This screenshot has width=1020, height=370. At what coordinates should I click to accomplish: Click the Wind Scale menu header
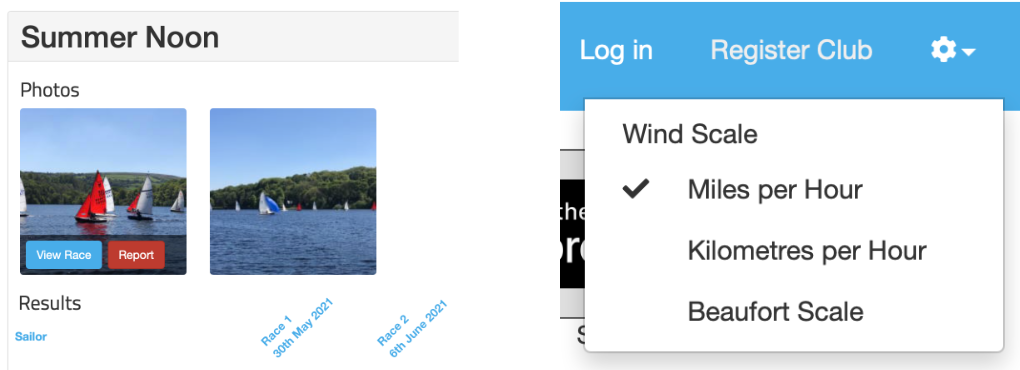point(690,135)
